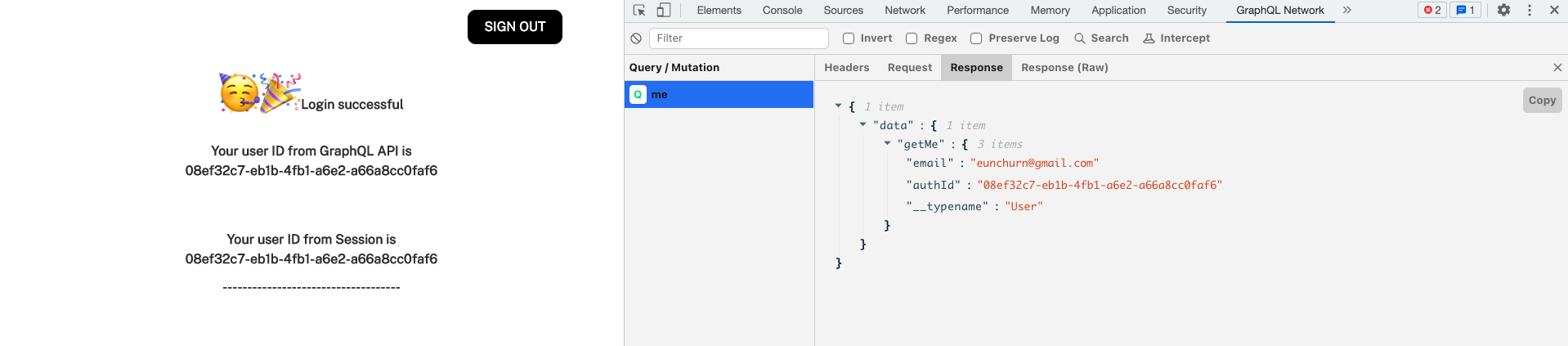Open the Response (Raw) tab
This screenshot has height=346, width=1568.
tap(1064, 68)
